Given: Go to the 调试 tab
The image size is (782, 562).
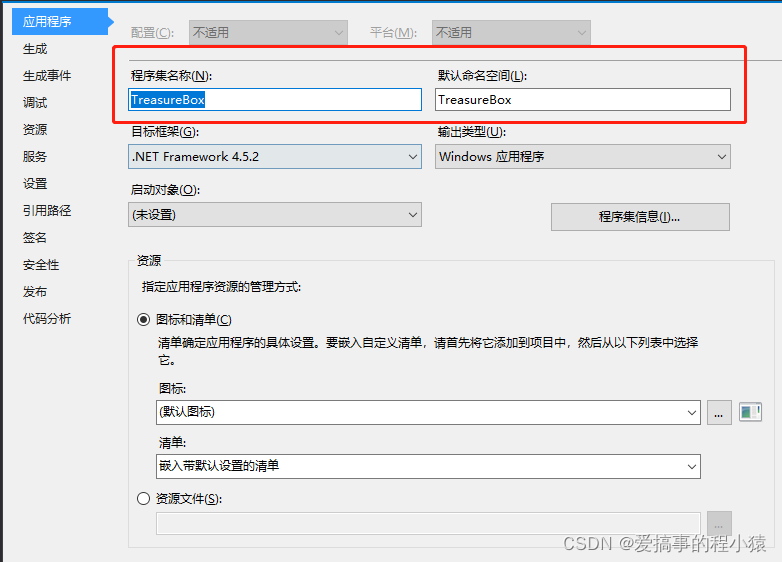Looking at the screenshot, I should click(35, 103).
